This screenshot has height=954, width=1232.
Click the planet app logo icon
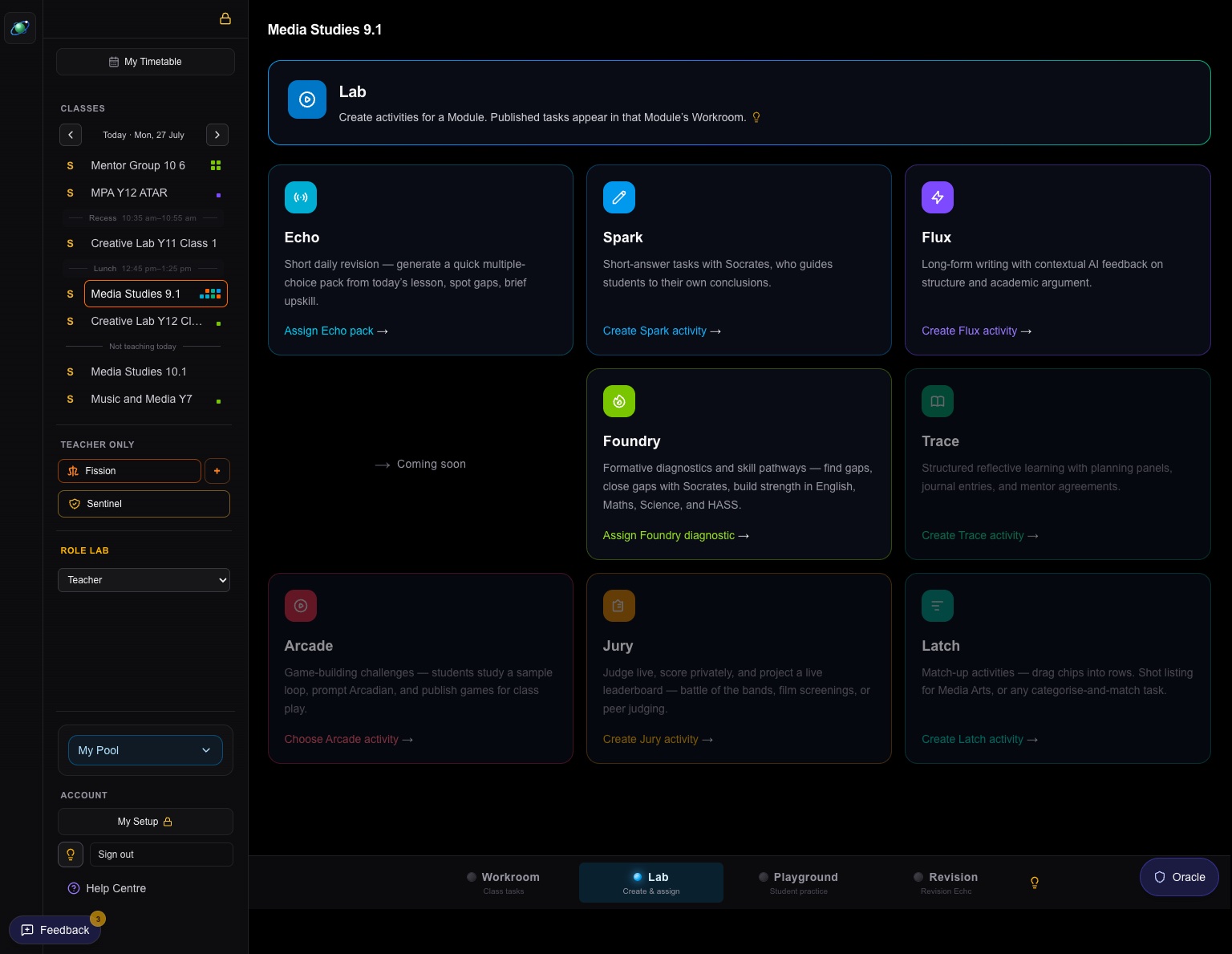[x=20, y=28]
